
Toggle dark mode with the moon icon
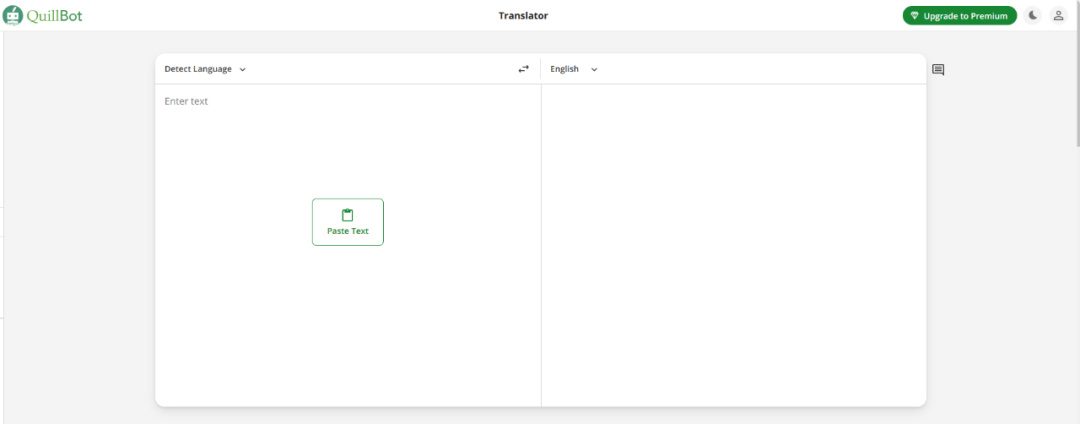coord(1032,16)
